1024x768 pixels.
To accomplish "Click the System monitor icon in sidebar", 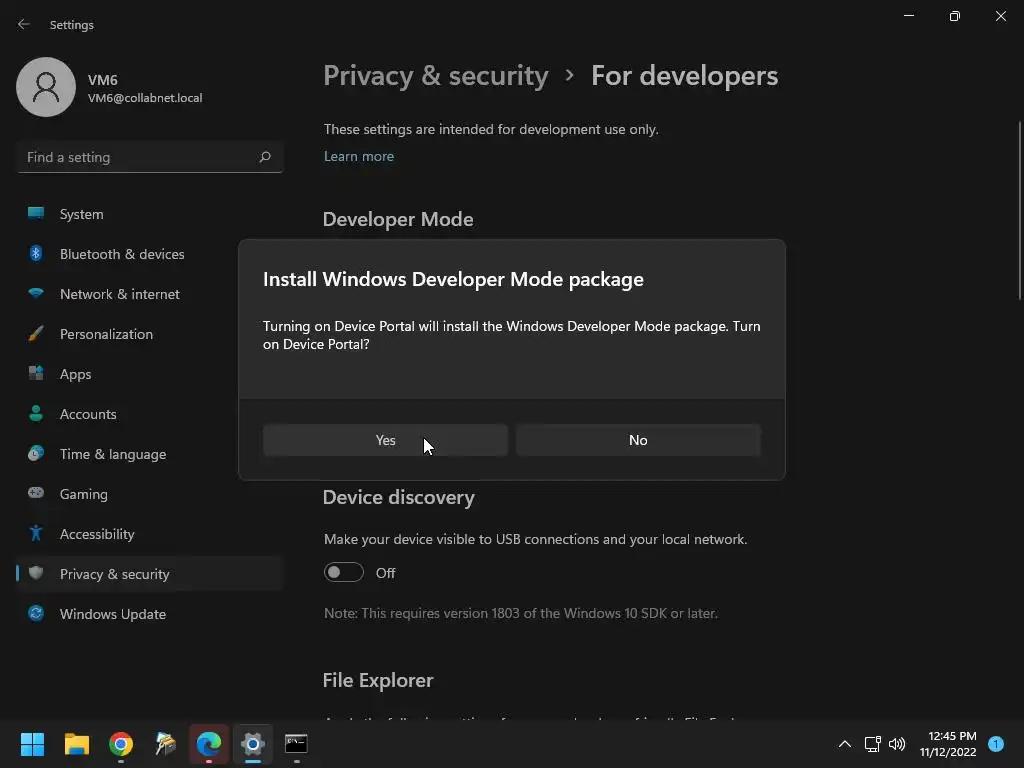I will [36, 213].
